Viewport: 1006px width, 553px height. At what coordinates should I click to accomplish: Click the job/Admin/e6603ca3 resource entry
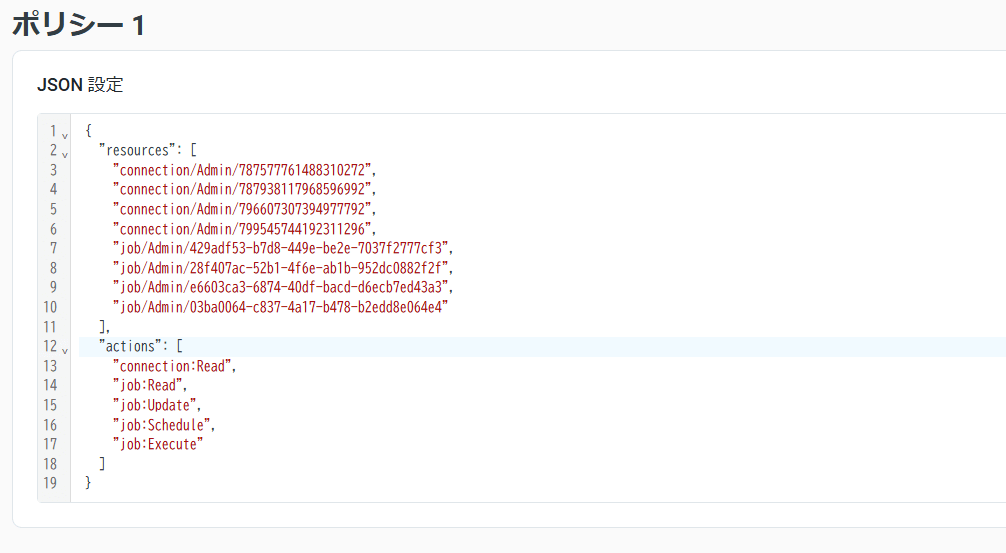[283, 287]
